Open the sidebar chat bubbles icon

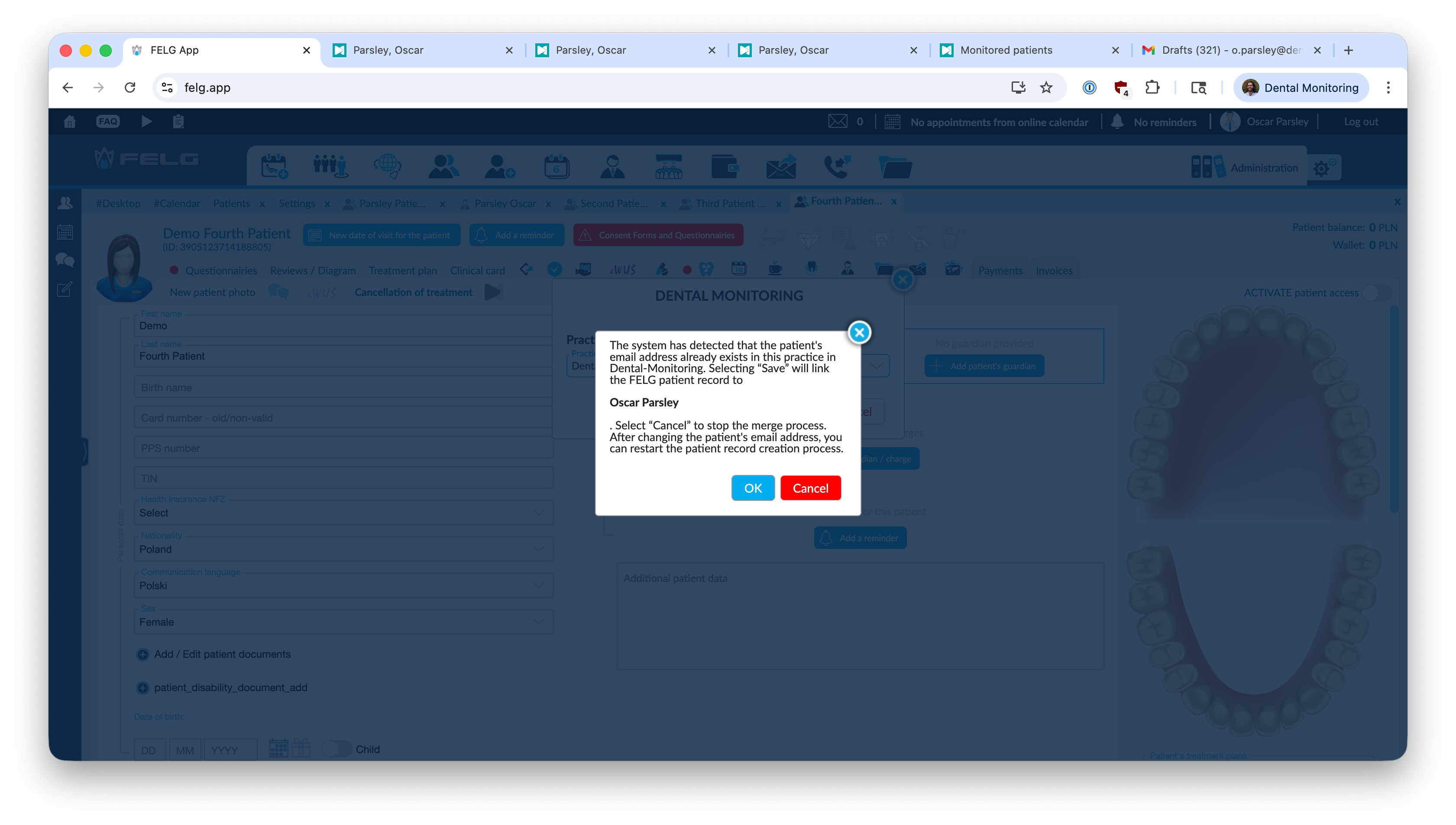[65, 260]
